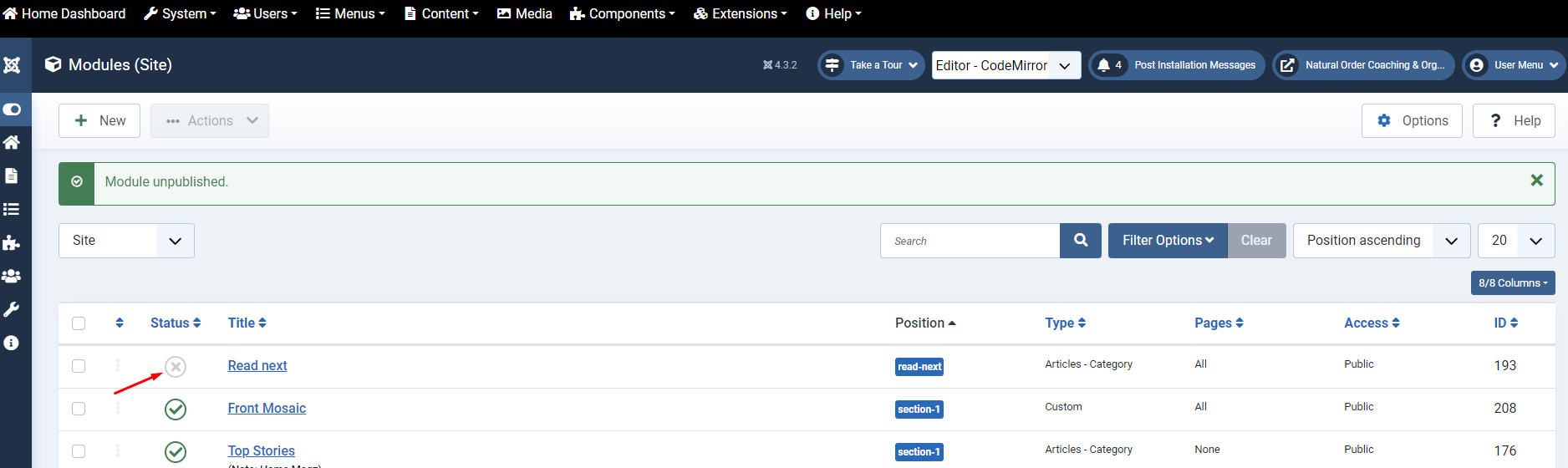
Task: Expand the Site client dropdown
Action: click(126, 241)
